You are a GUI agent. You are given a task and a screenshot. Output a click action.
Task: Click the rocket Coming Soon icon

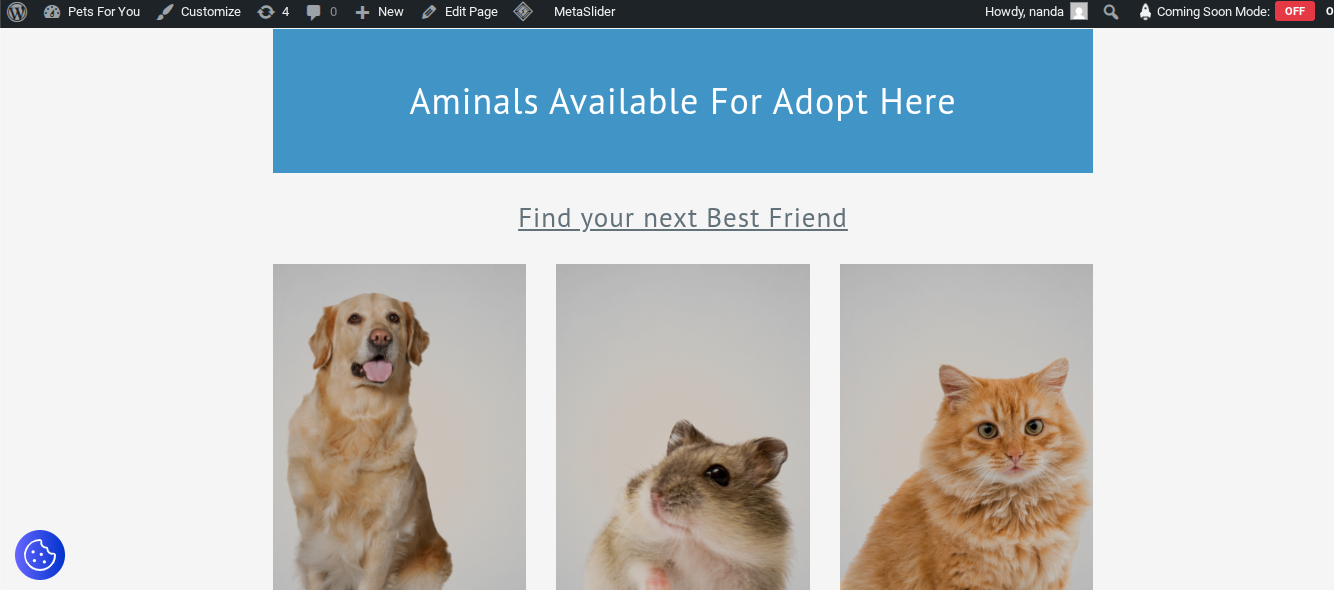coord(1145,12)
